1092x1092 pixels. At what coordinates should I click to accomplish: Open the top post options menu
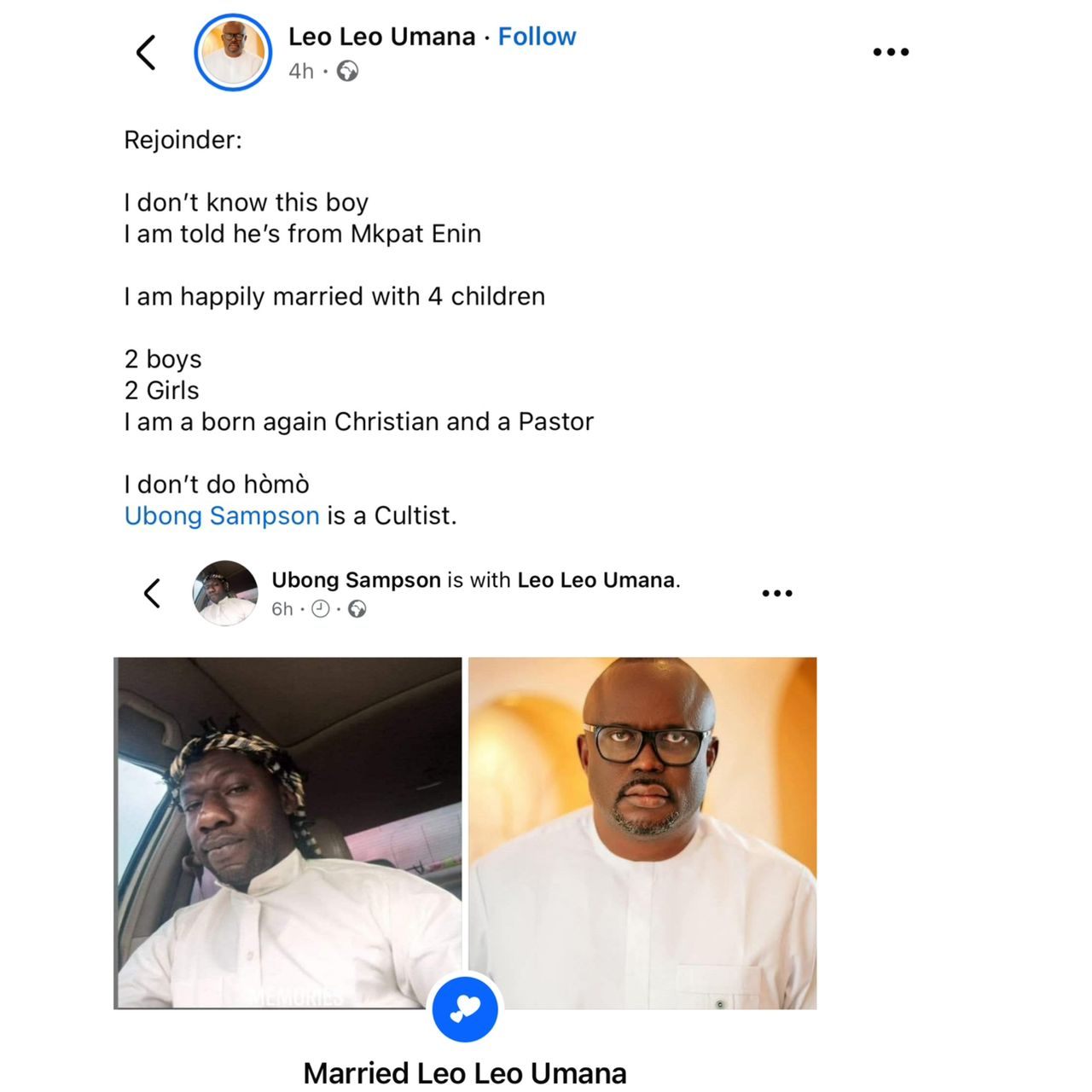891,52
